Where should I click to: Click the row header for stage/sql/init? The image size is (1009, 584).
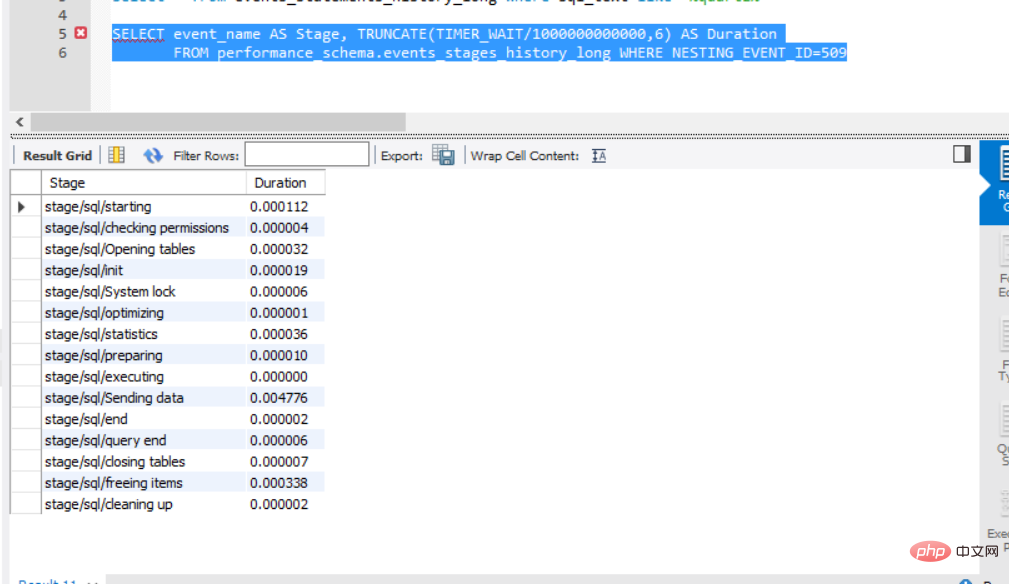(x=26, y=270)
